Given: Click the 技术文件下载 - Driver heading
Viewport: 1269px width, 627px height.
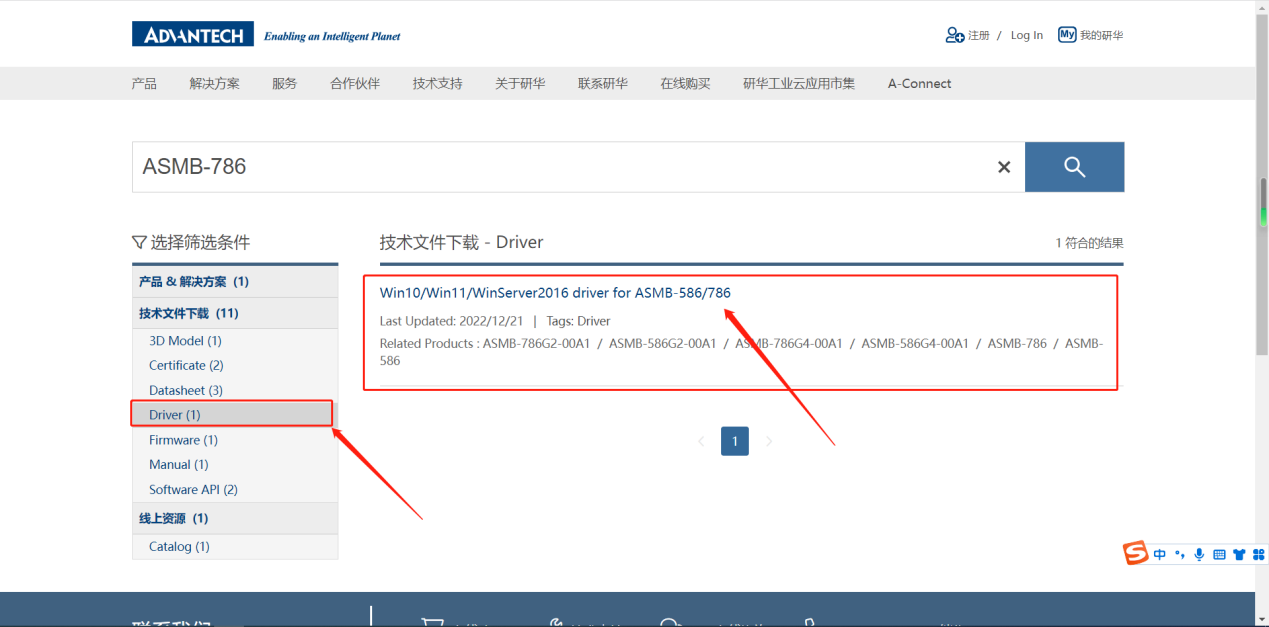Looking at the screenshot, I should (x=461, y=242).
